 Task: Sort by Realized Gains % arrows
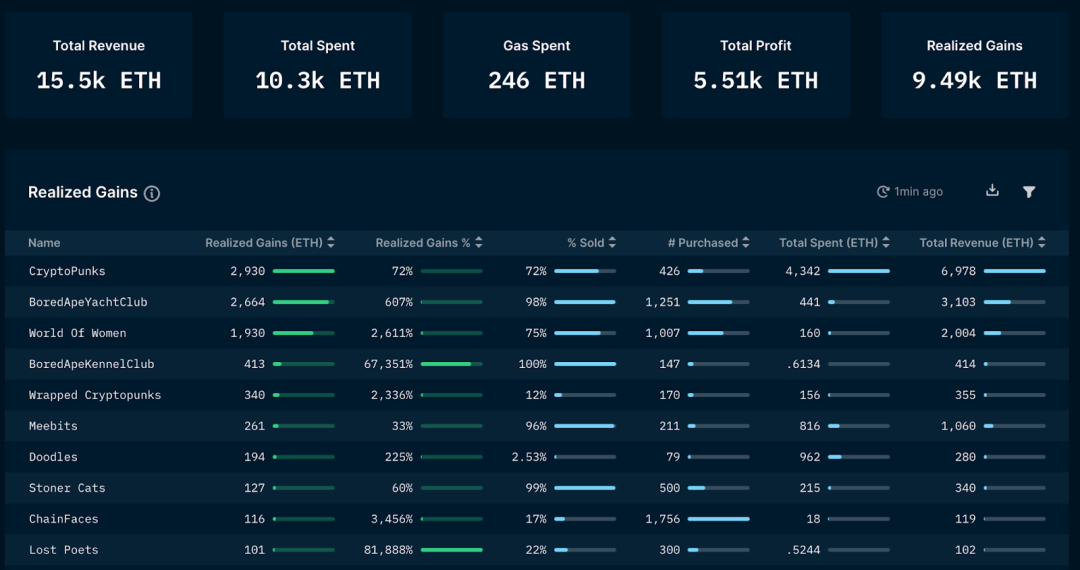coord(479,242)
